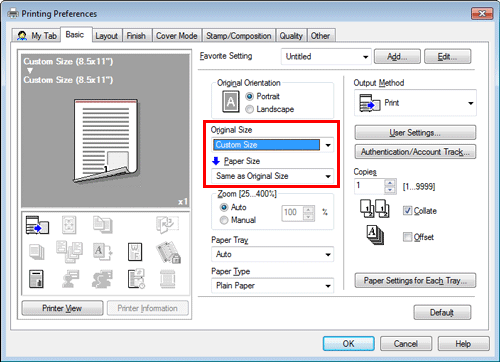This screenshot has width=500, height=362.
Task: Choose Manual zoom option
Action: (224, 220)
